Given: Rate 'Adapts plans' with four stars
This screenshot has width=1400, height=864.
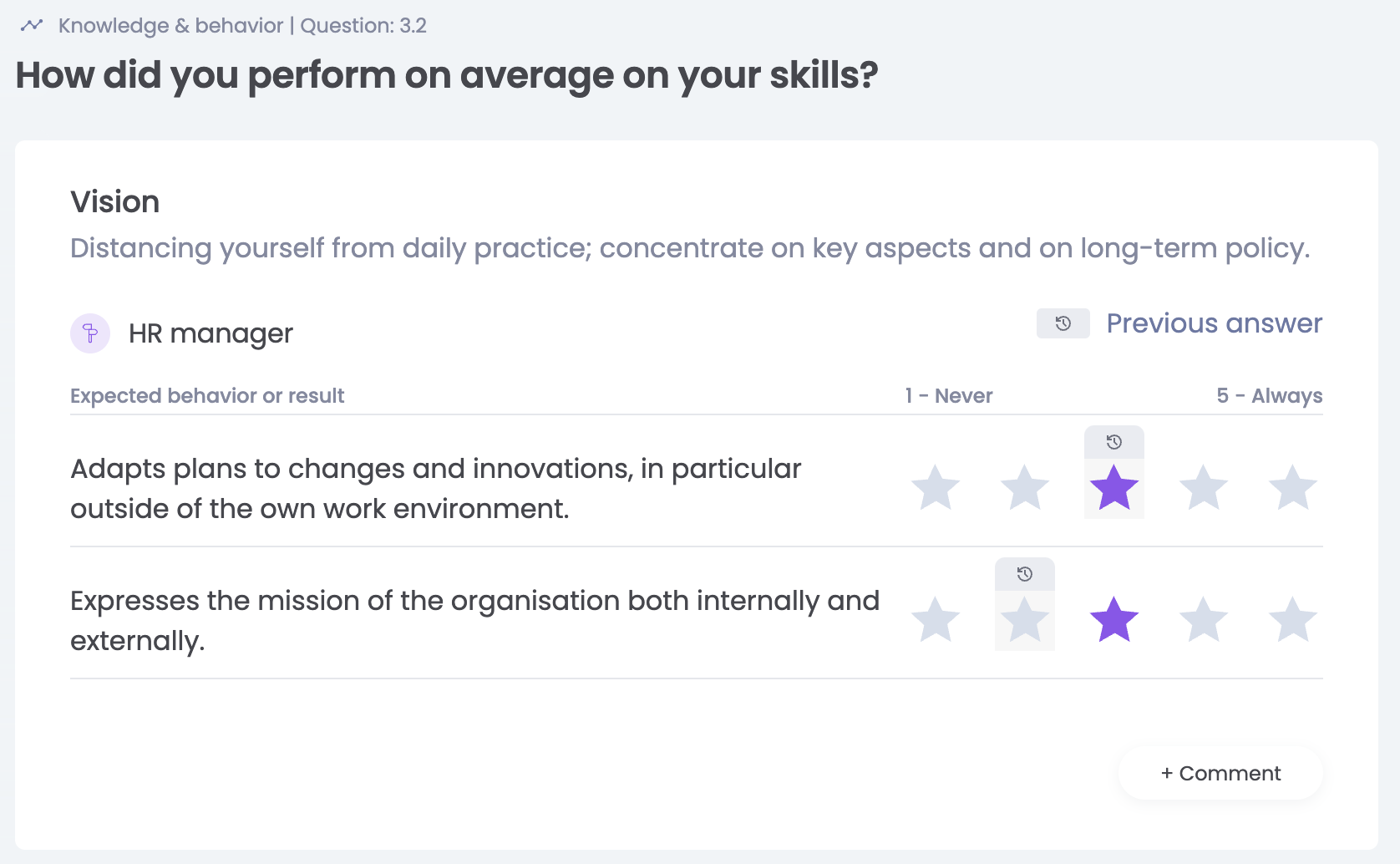Looking at the screenshot, I should [1203, 488].
